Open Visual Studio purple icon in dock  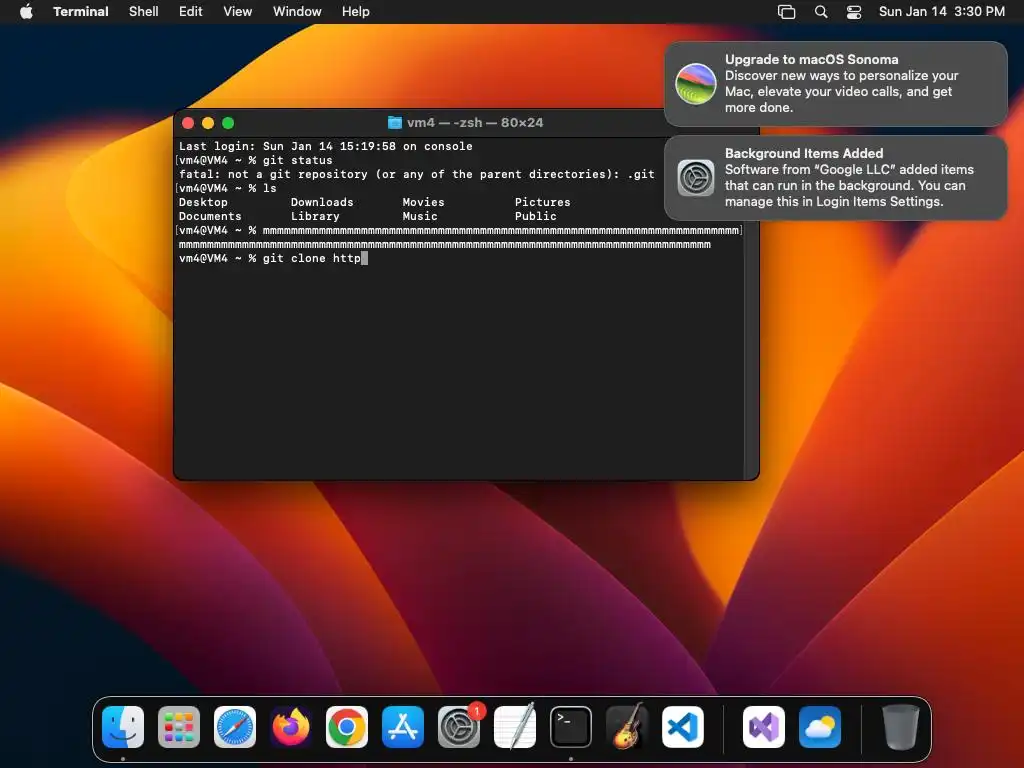coord(763,726)
